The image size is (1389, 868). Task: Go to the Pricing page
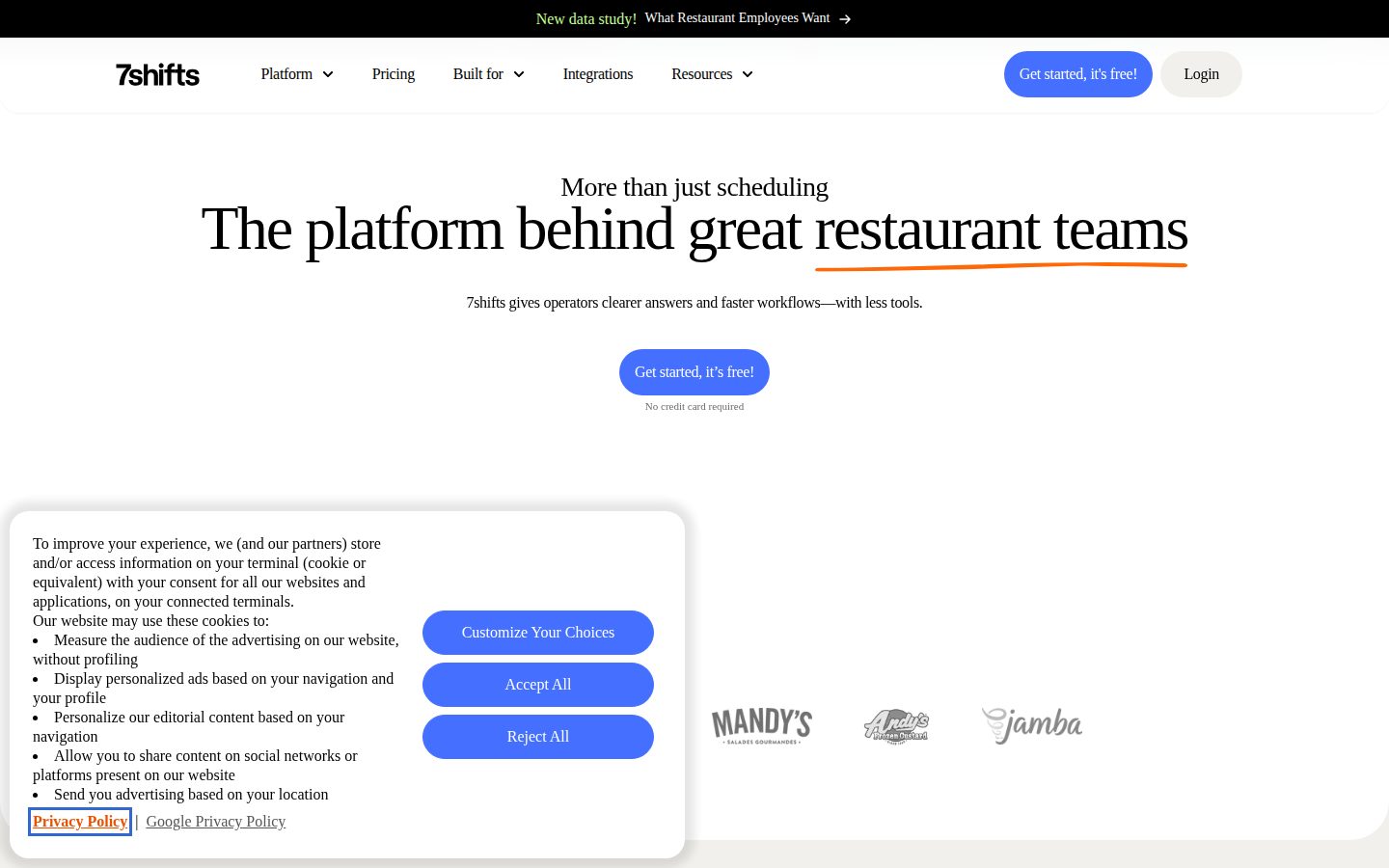394,74
